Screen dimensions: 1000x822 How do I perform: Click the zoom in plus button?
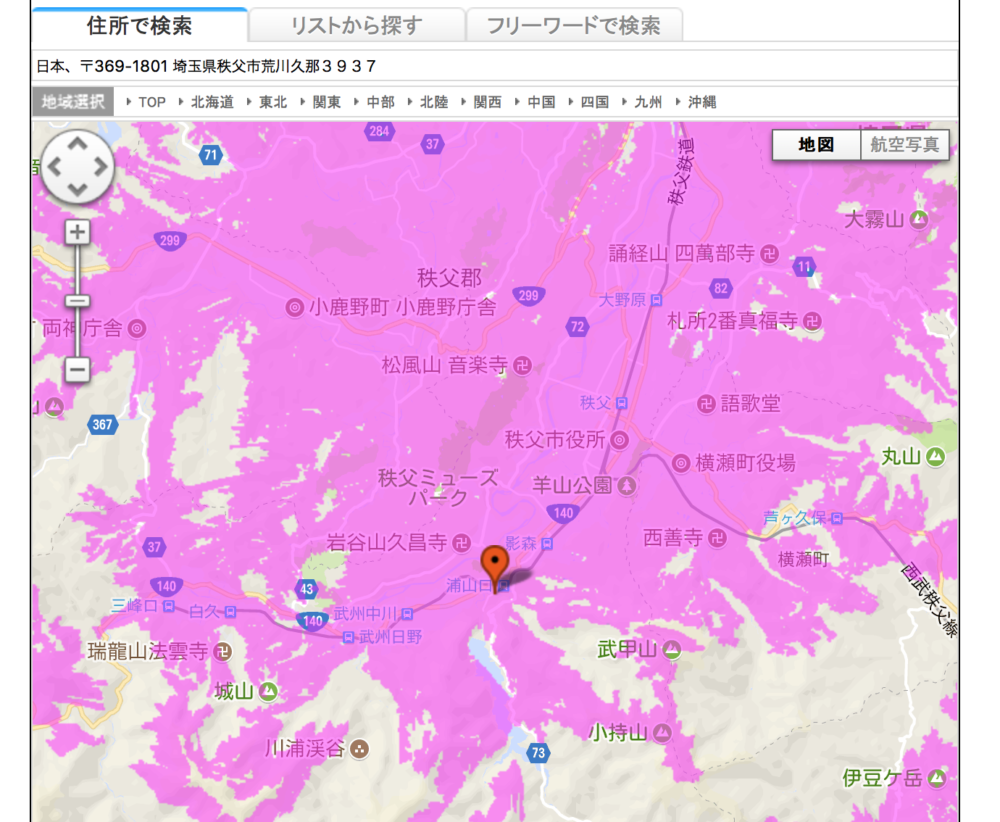[78, 232]
